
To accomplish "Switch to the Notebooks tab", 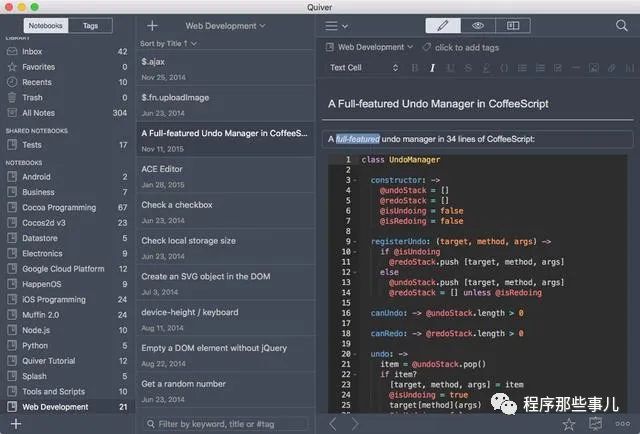I will 46,26.
